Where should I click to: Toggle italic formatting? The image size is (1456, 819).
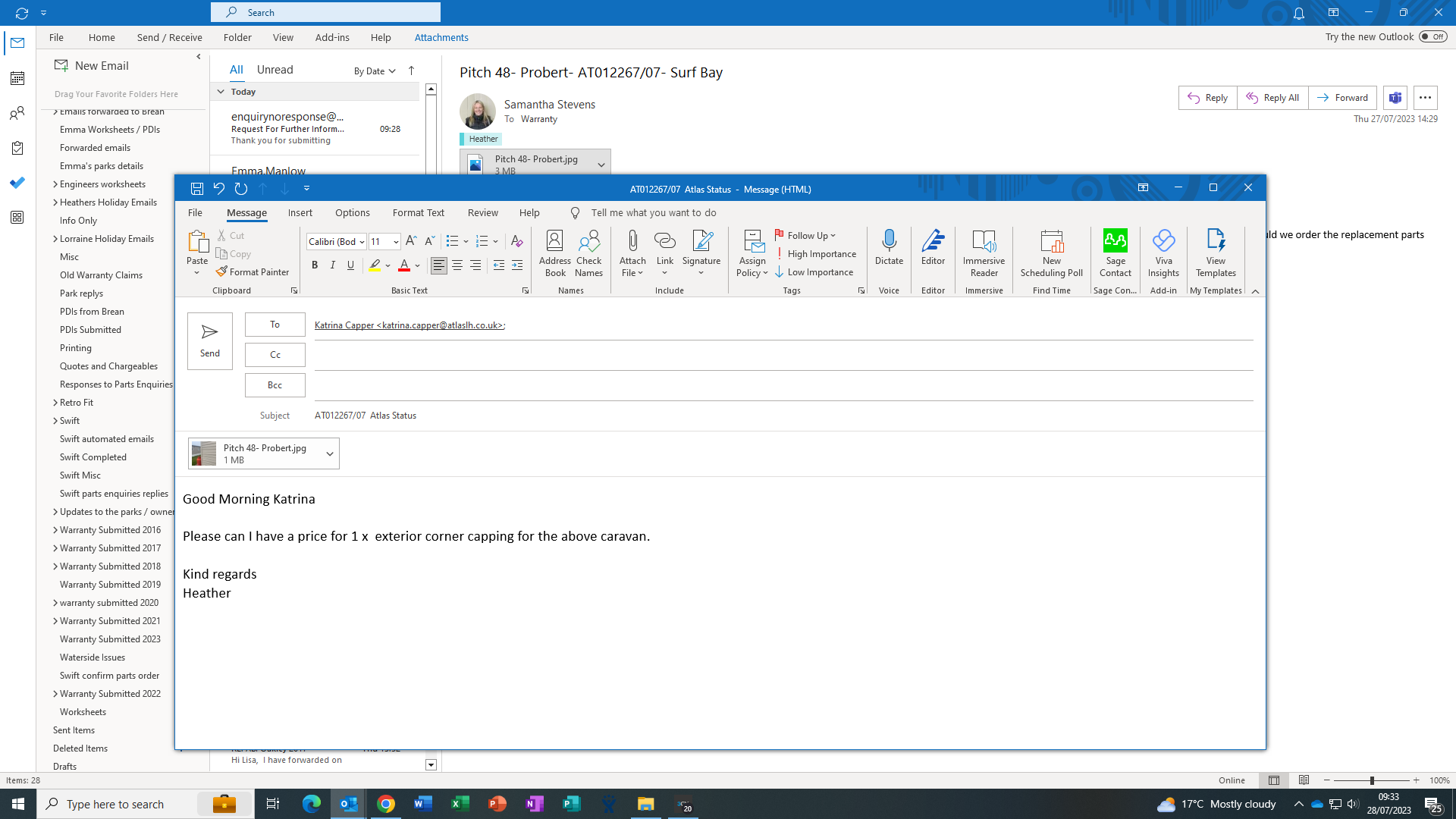pyautogui.click(x=332, y=265)
